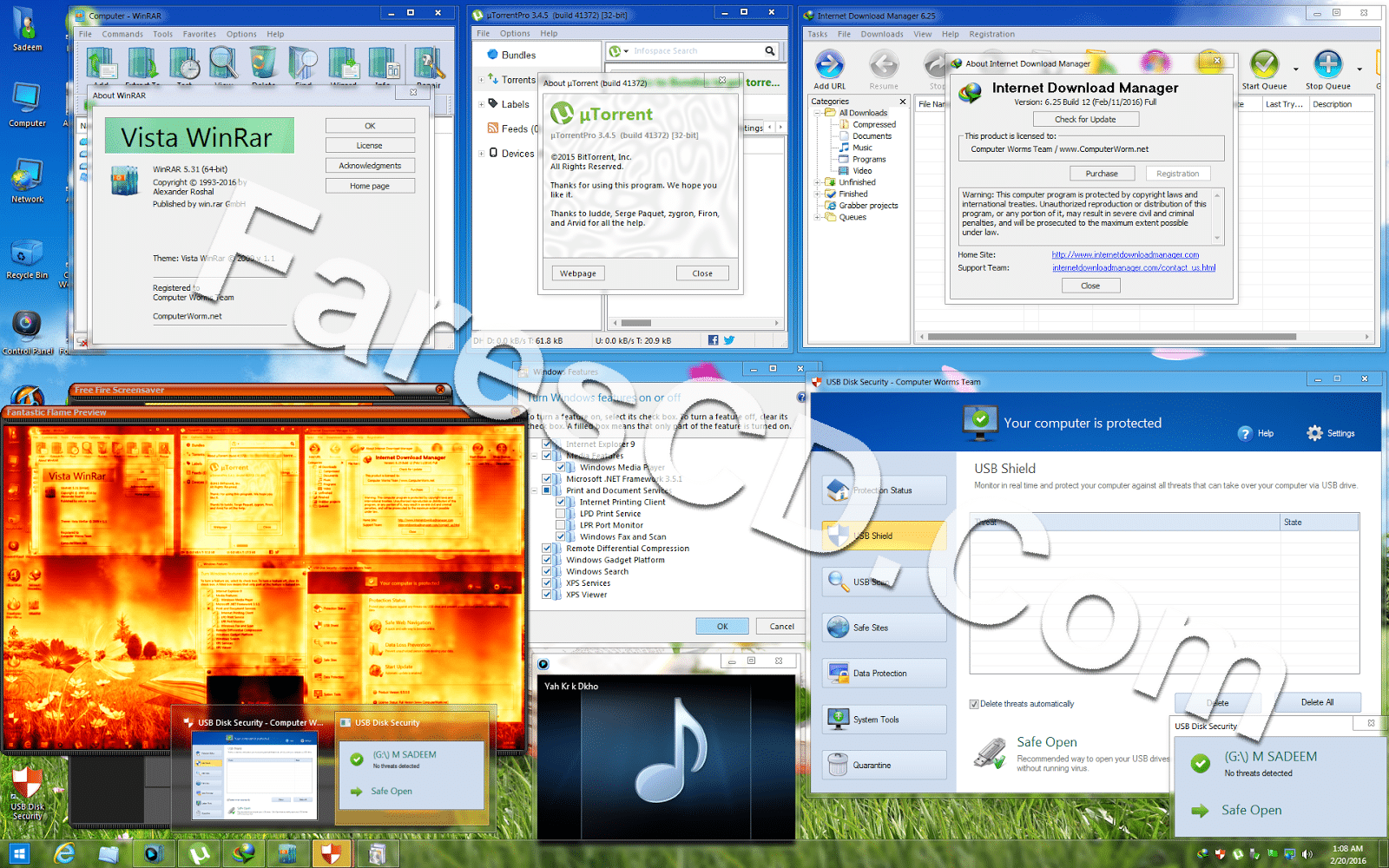The image size is (1389, 868).
Task: Click the Resume arrow icon in IDM
Action: [884, 64]
